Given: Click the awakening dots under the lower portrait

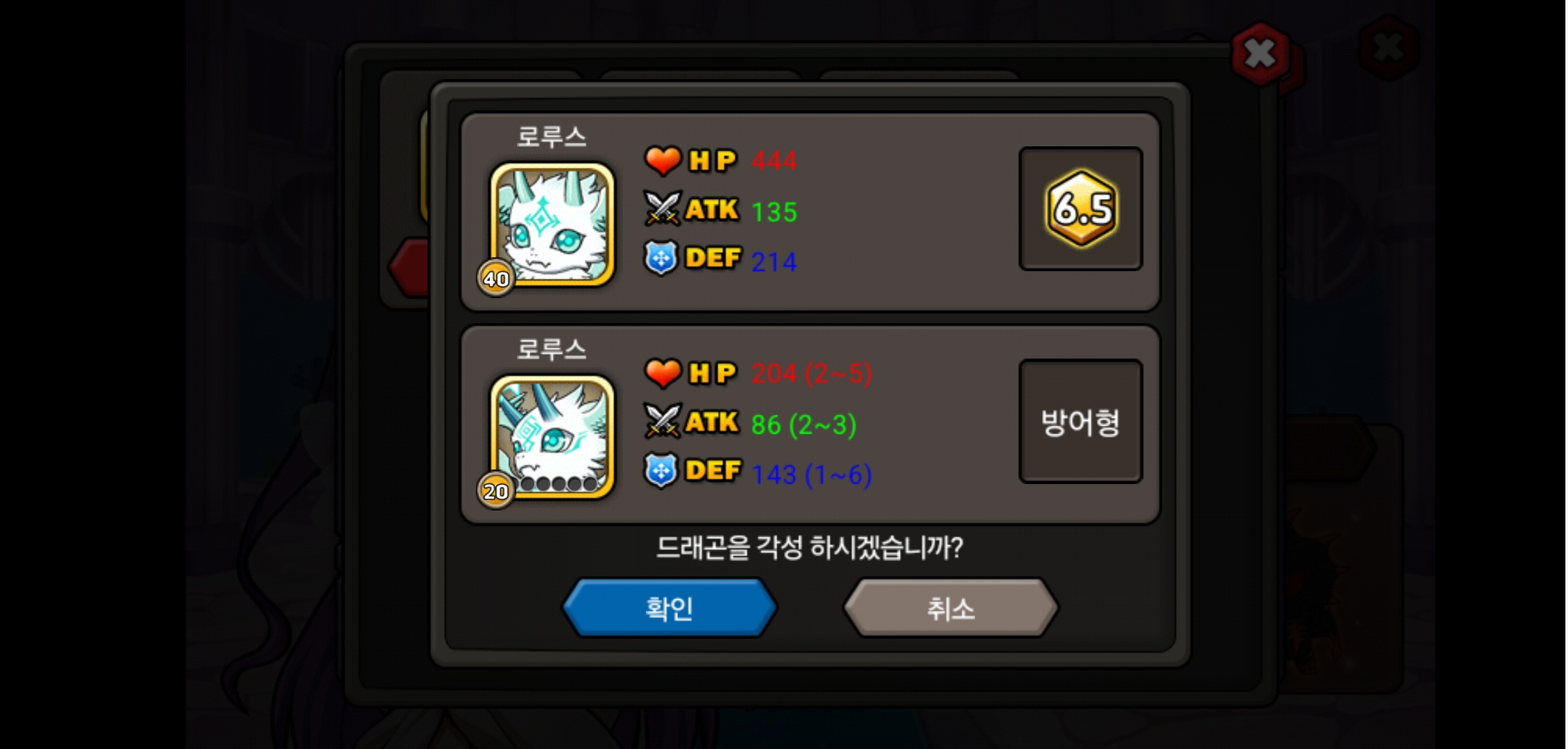Looking at the screenshot, I should click(x=559, y=483).
